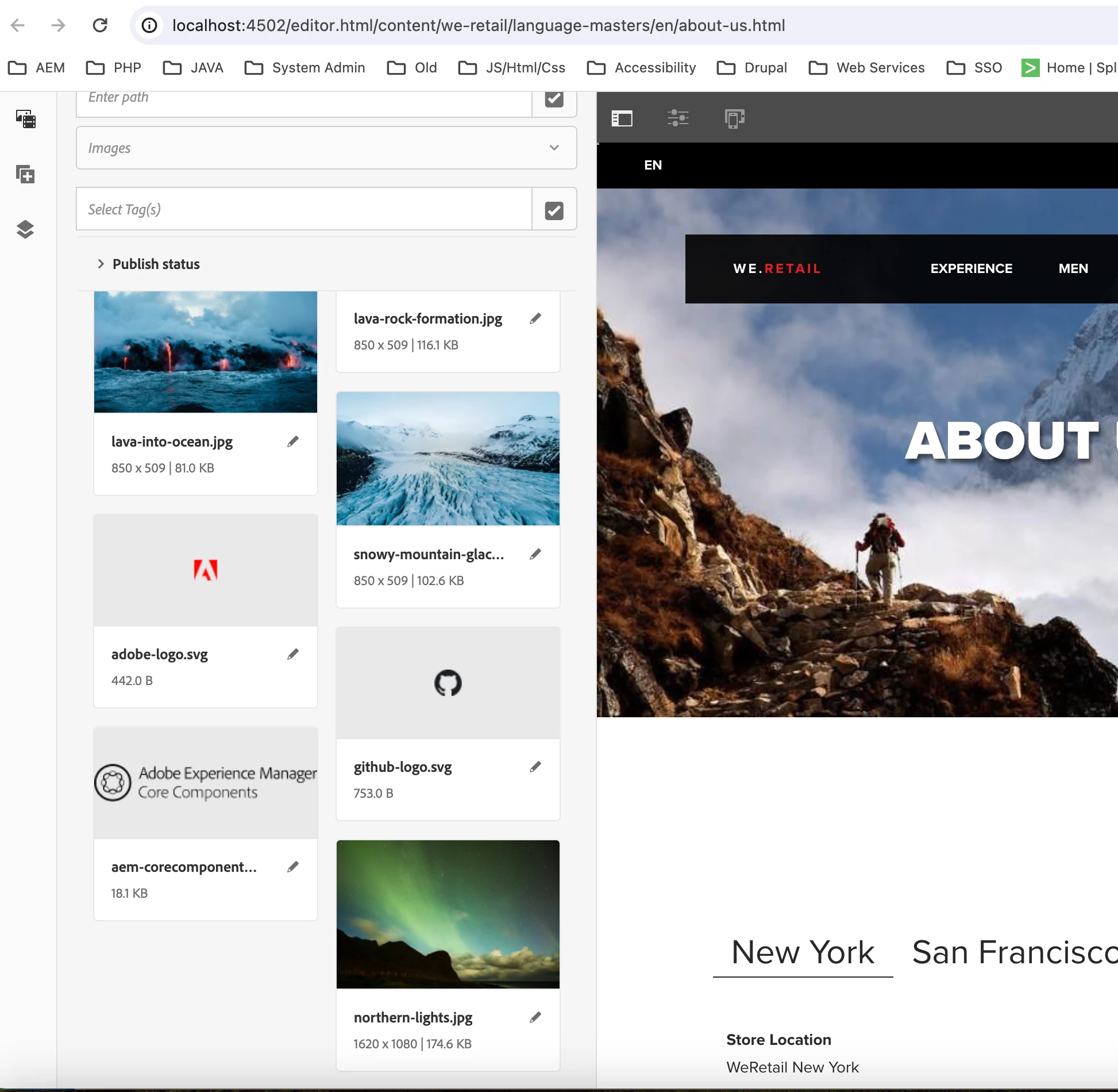Click pencil icon for github-logo.svg
This screenshot has height=1092, width=1118.
point(535,767)
